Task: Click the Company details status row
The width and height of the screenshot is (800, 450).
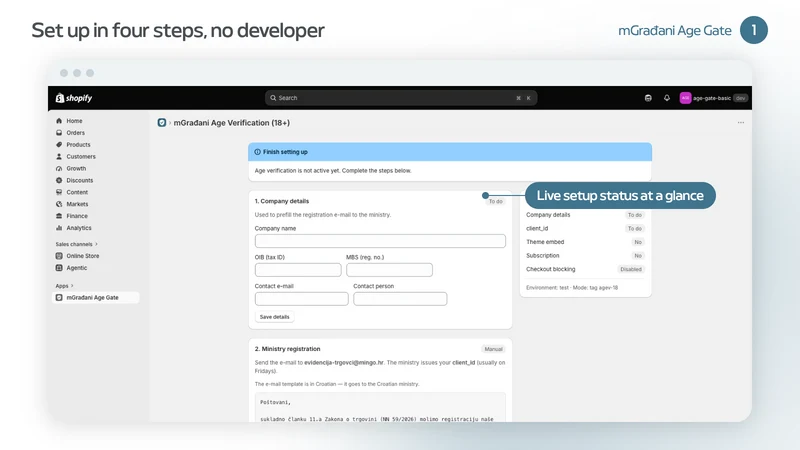Action: click(585, 215)
